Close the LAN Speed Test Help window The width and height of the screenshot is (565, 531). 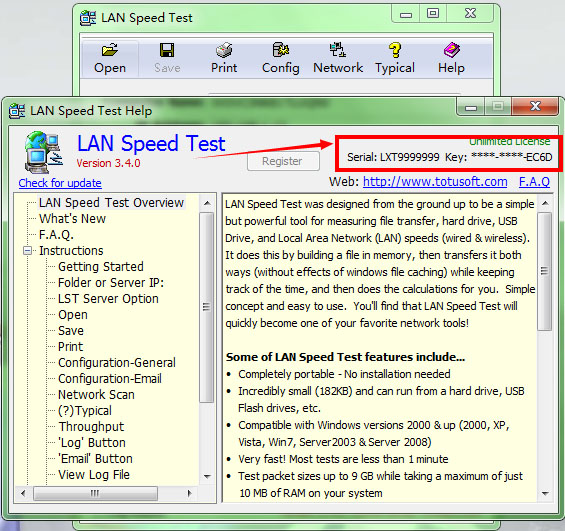point(535,106)
